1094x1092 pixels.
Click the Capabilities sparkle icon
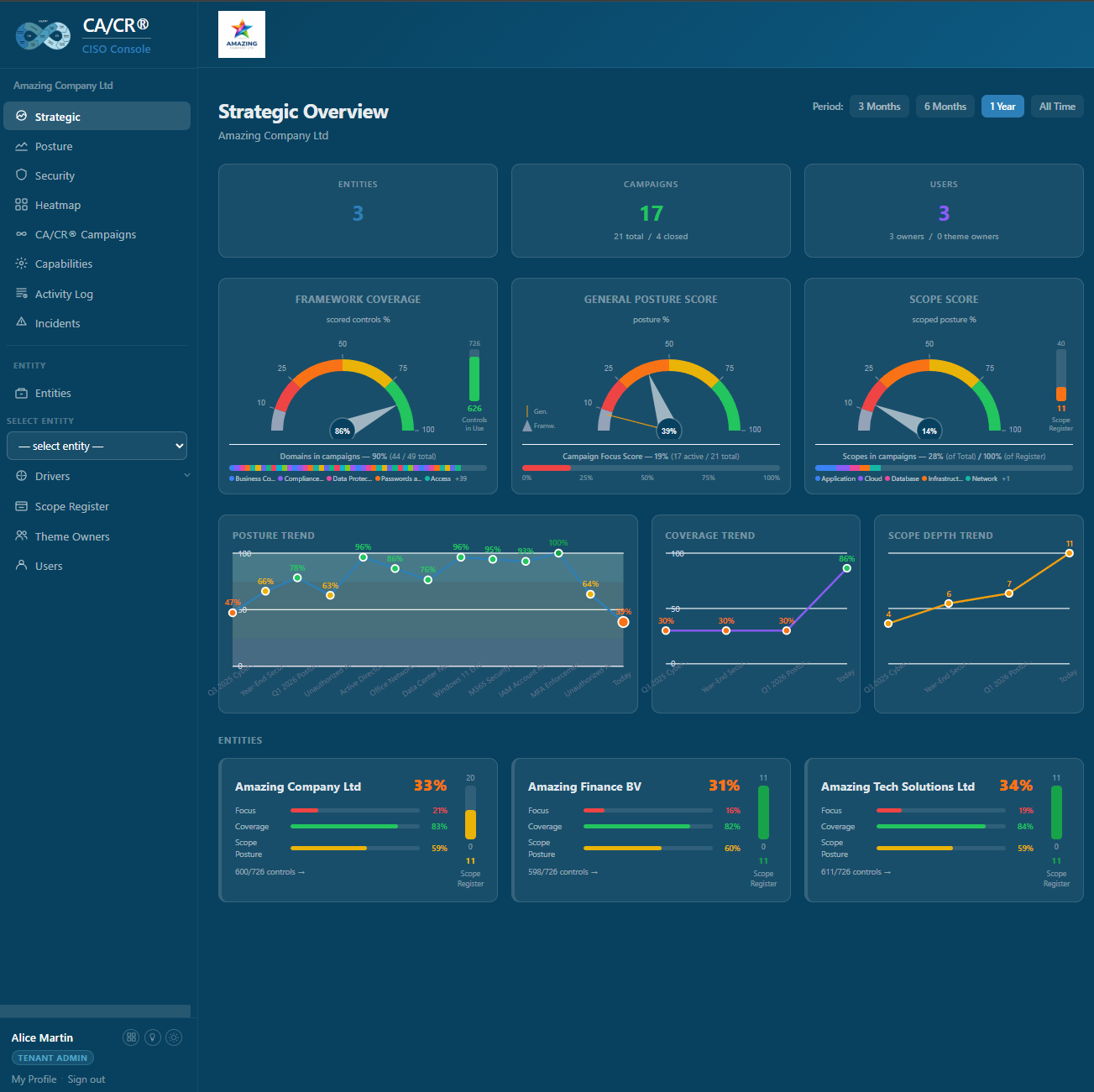point(22,264)
